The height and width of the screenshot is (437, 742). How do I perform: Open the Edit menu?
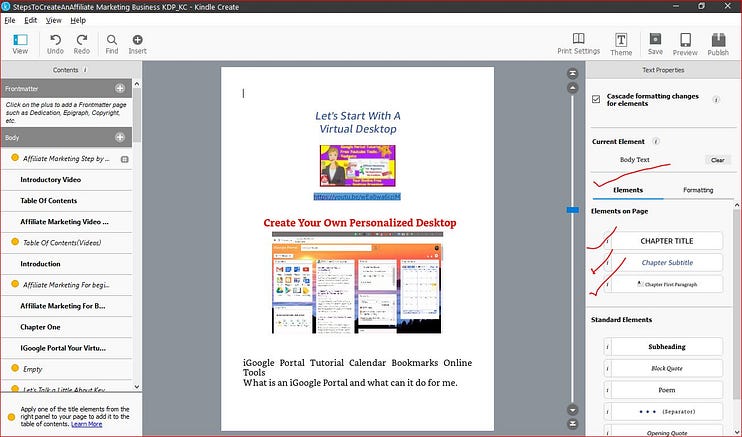point(30,20)
